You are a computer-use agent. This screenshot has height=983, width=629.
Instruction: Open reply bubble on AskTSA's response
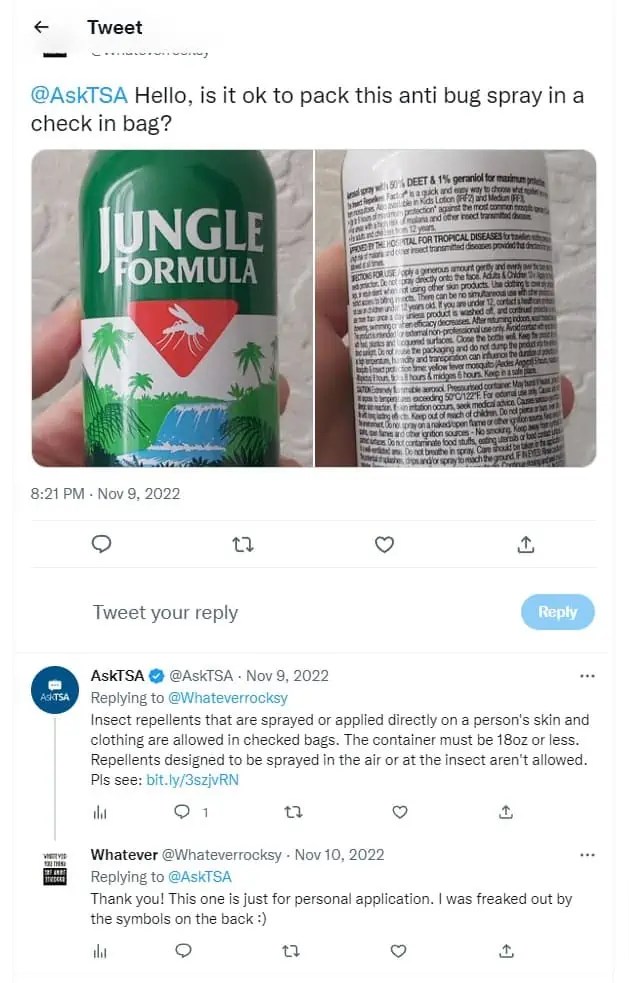tap(182, 812)
